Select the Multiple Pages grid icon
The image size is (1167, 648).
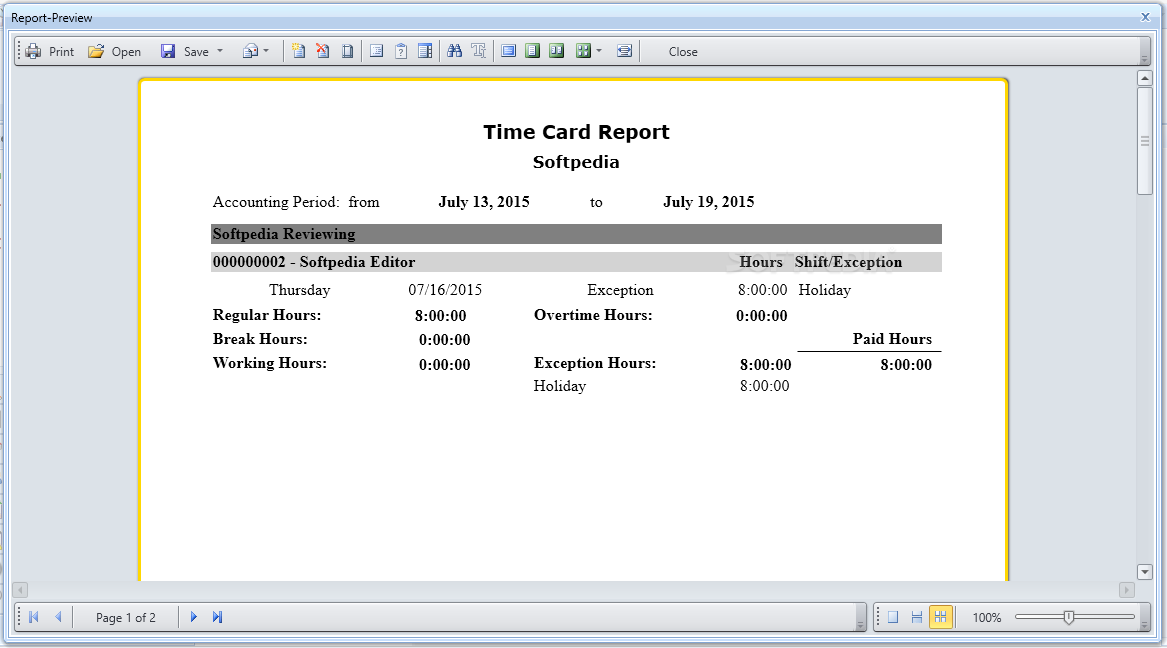[x=584, y=51]
